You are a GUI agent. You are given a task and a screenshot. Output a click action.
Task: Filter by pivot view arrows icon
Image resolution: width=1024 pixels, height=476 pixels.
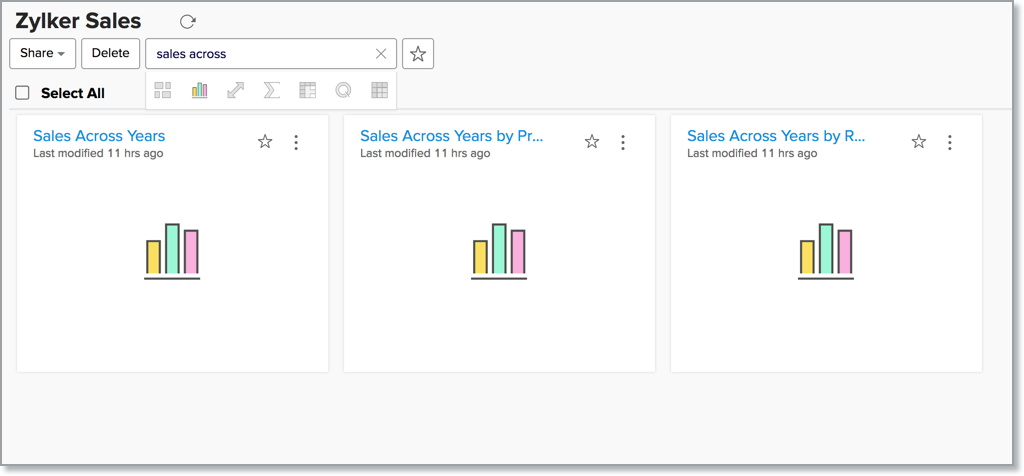coord(236,91)
